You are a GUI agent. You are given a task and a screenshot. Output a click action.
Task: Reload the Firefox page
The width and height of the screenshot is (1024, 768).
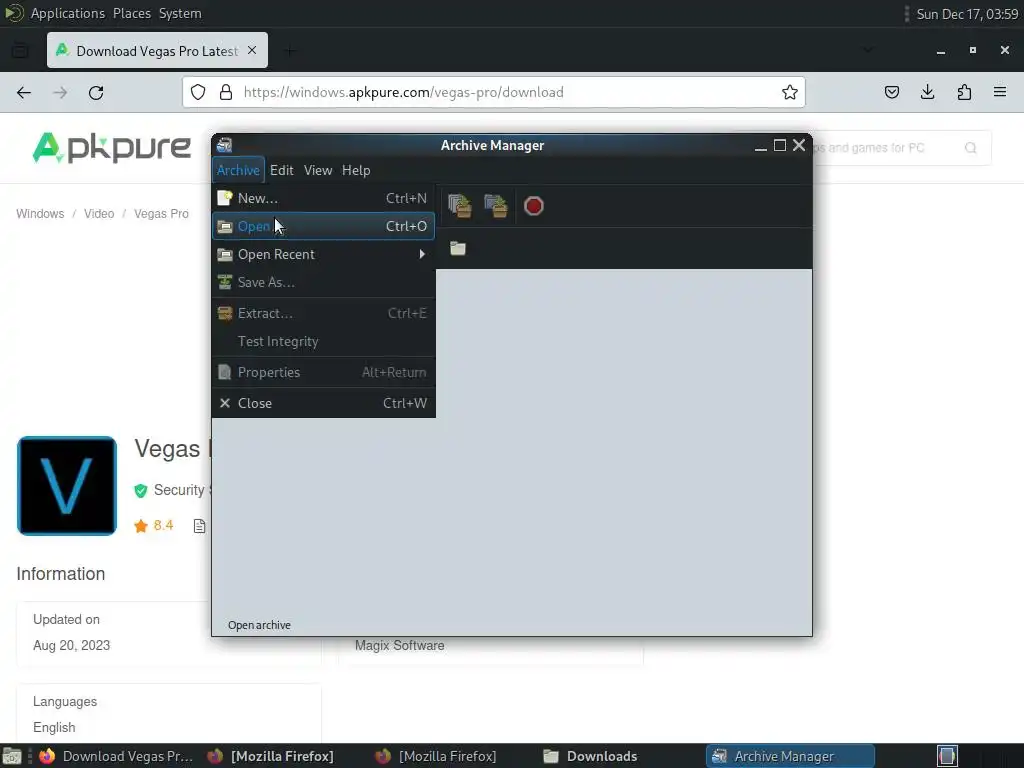point(96,93)
